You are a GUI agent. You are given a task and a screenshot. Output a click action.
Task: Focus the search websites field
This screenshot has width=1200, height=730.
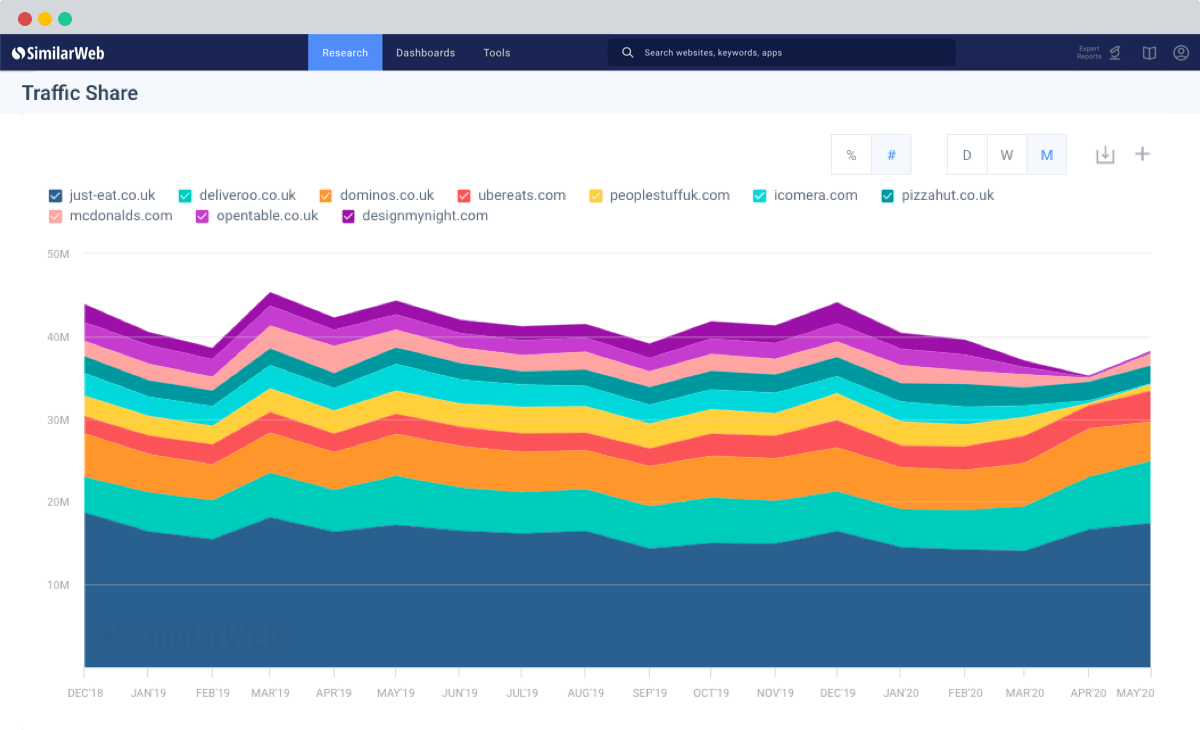pos(781,53)
